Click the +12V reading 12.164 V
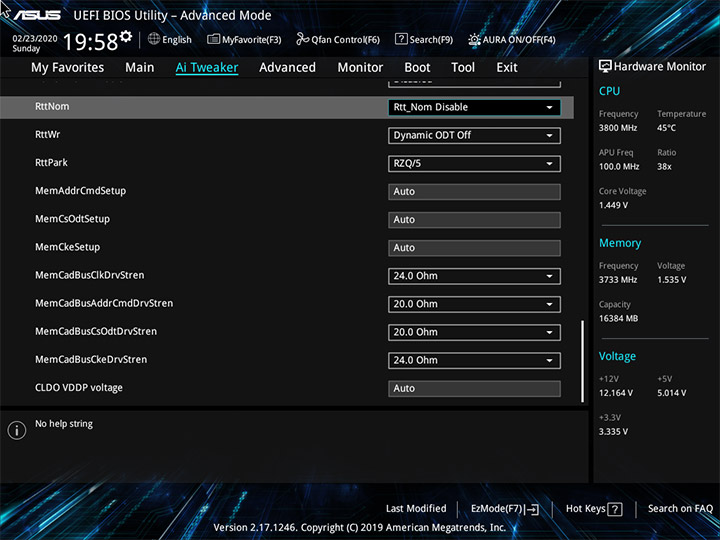The image size is (720, 540). (615, 393)
